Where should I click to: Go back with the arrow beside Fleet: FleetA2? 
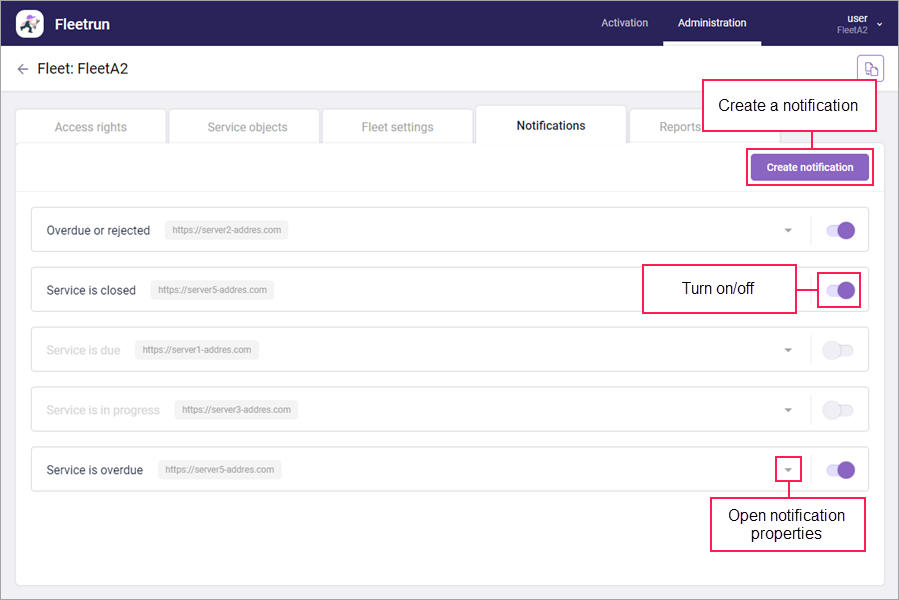22,69
